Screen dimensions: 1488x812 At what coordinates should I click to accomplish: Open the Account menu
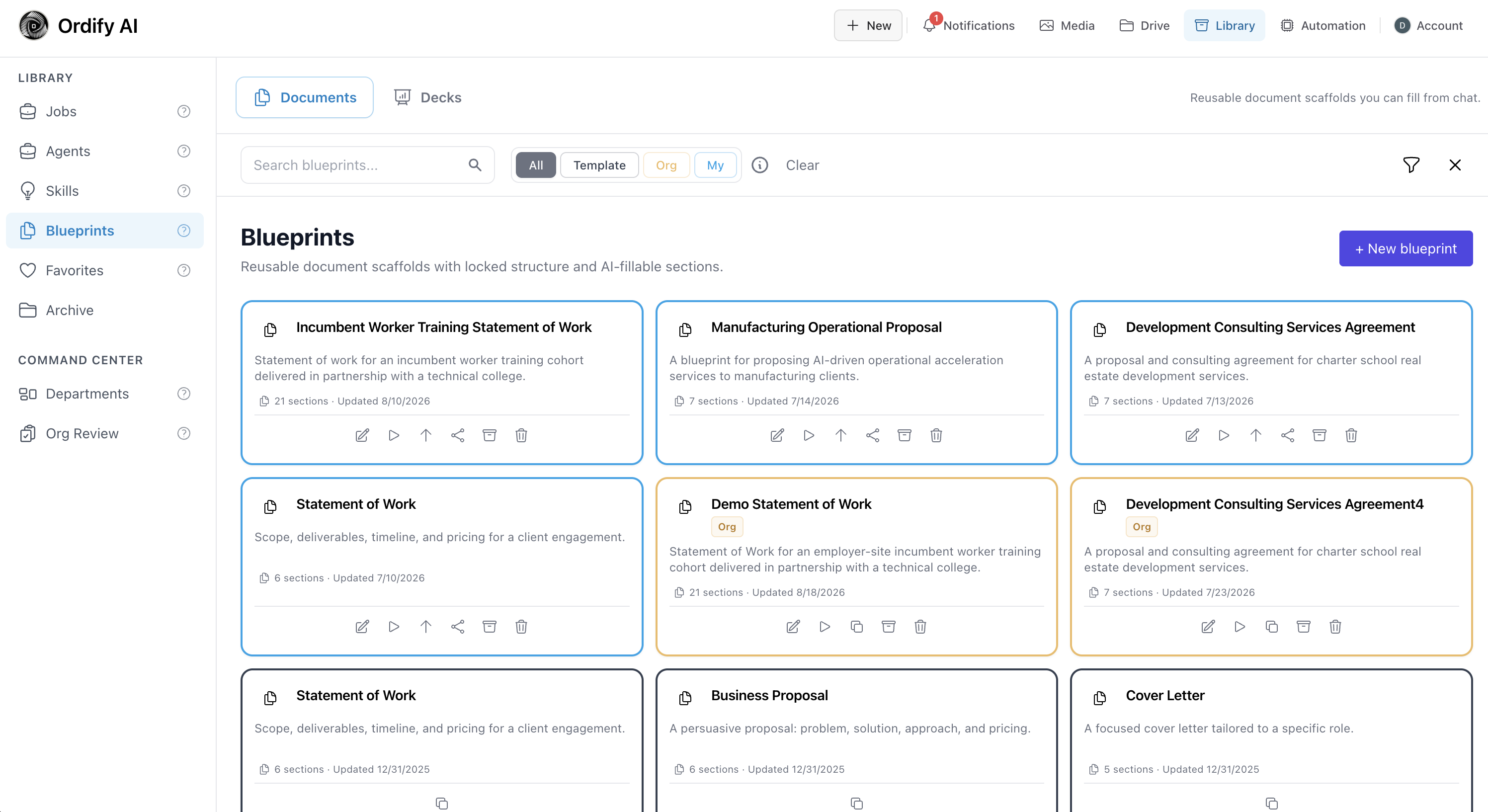(1428, 25)
